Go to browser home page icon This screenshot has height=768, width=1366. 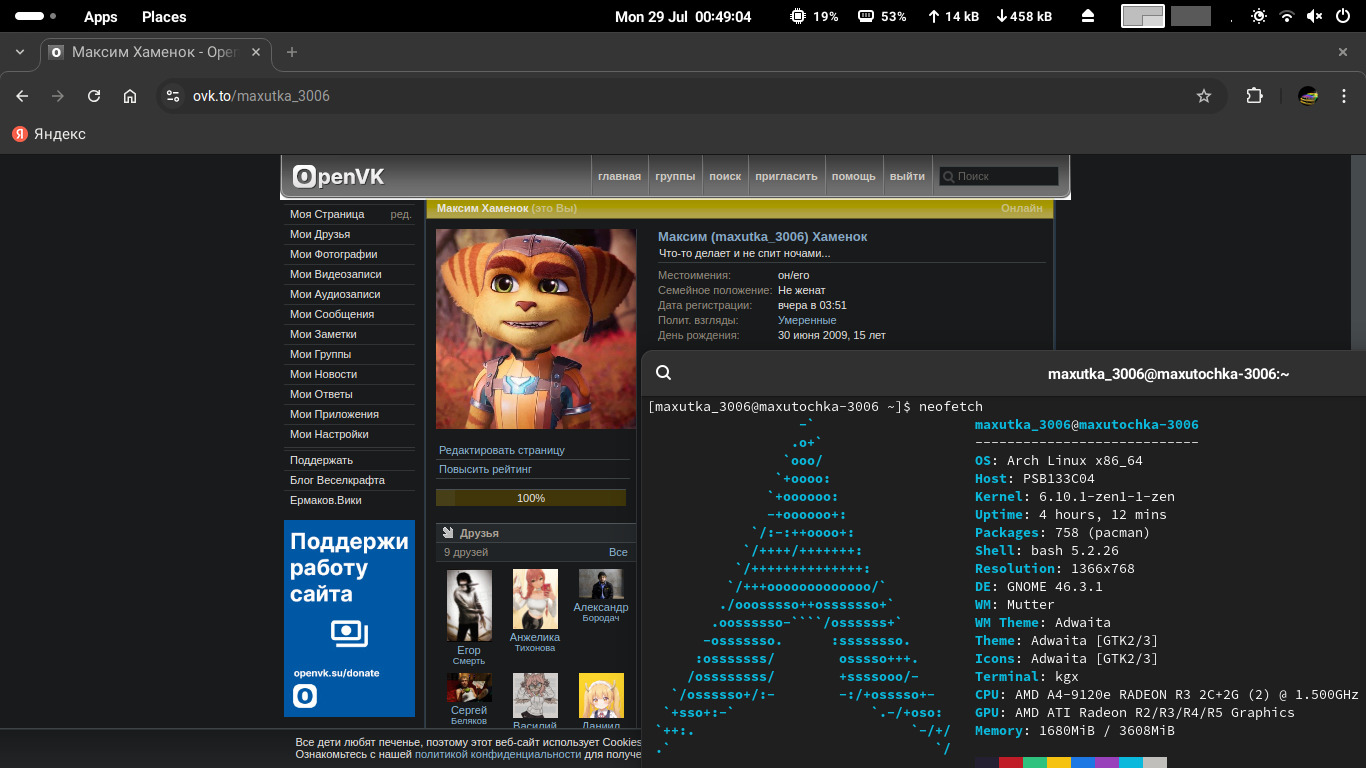pyautogui.click(x=130, y=96)
